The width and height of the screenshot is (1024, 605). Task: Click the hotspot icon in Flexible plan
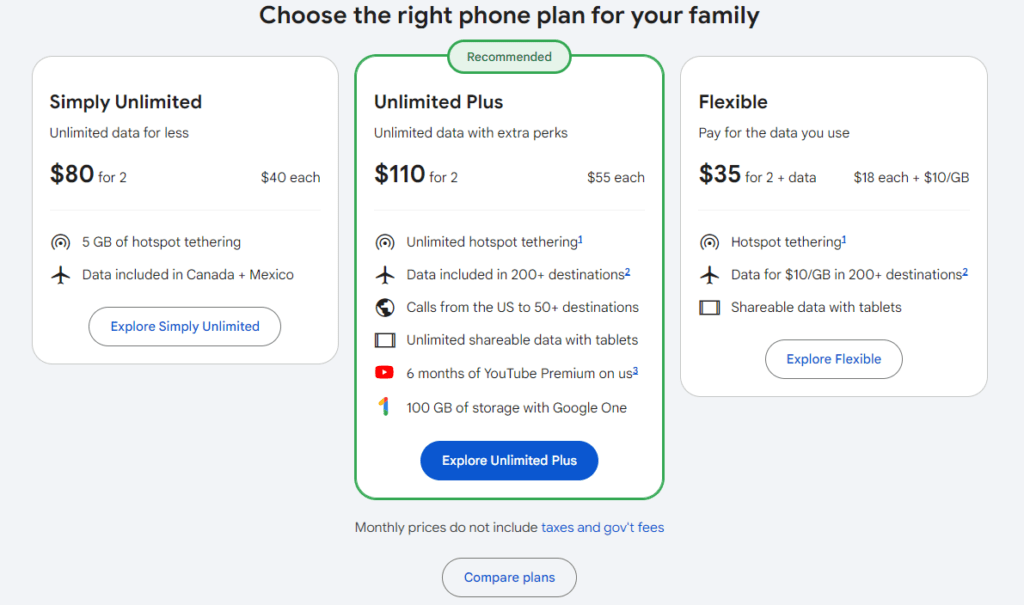tap(709, 242)
